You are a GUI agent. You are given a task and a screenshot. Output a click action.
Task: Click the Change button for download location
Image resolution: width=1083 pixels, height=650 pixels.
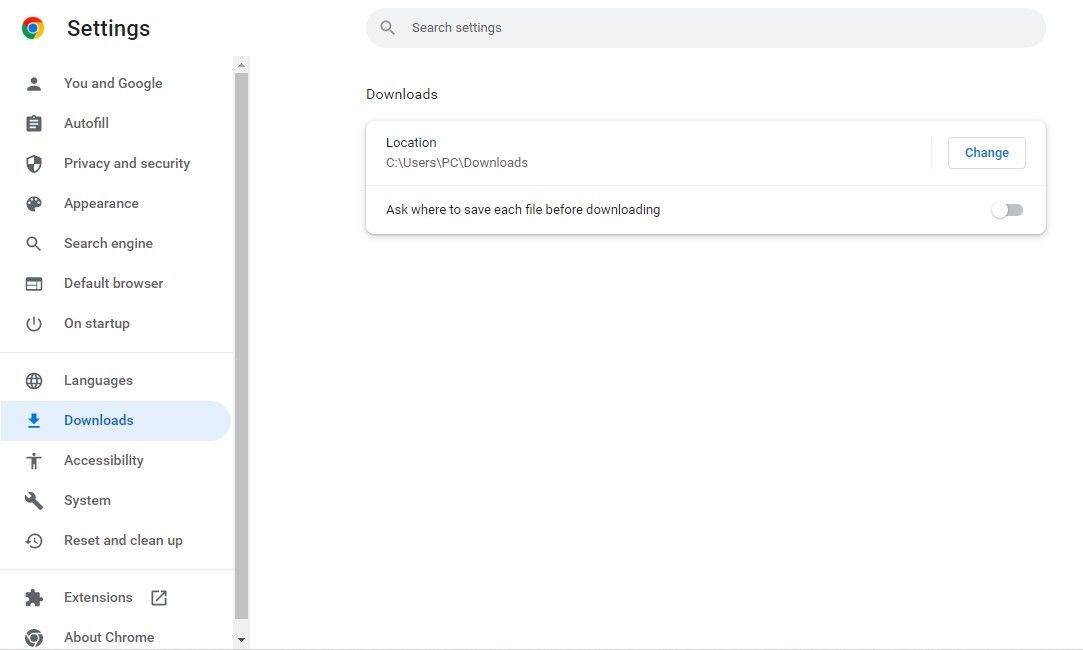pyautogui.click(x=986, y=152)
